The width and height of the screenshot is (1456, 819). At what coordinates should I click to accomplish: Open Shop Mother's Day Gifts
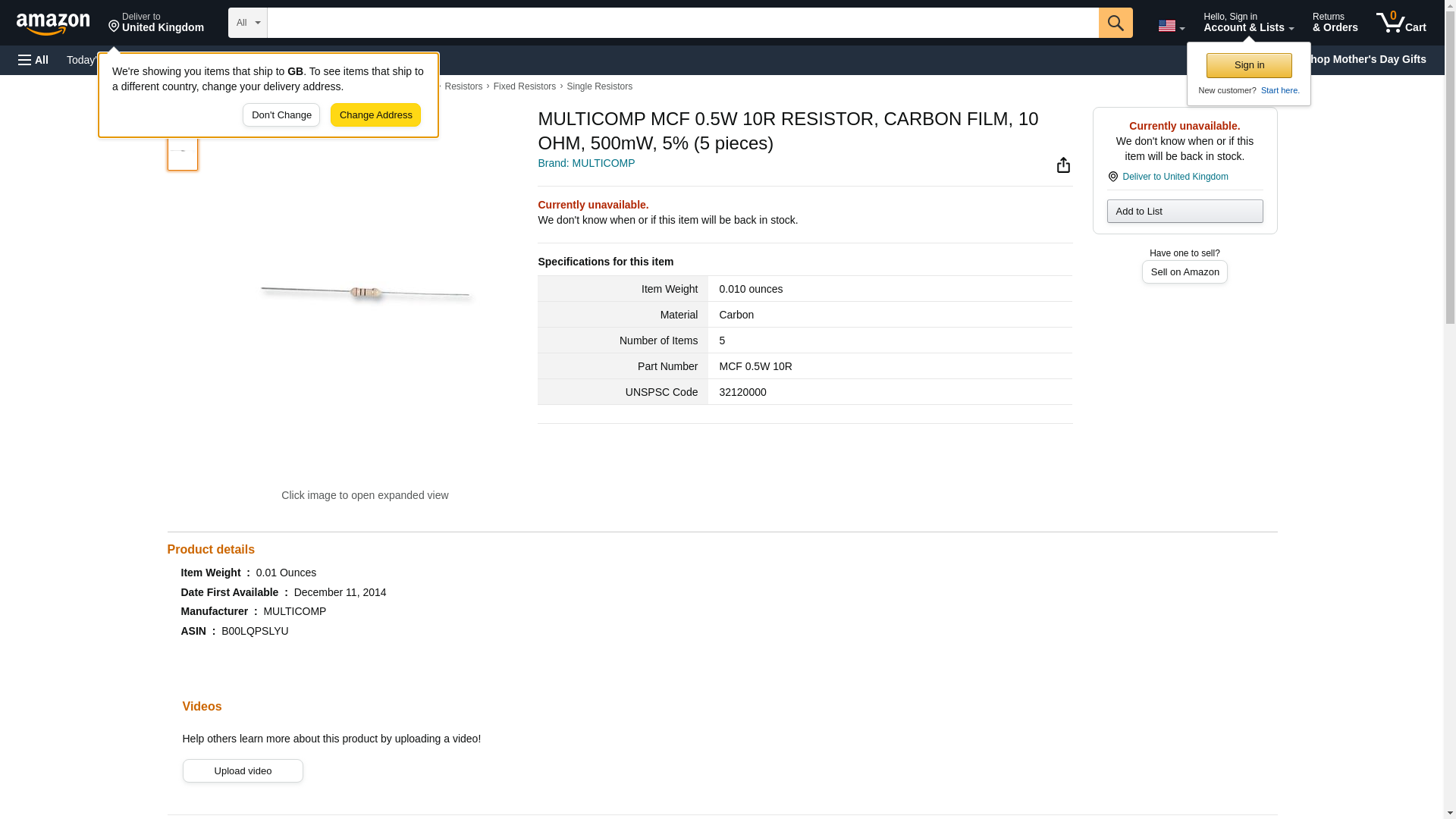coord(1369,59)
